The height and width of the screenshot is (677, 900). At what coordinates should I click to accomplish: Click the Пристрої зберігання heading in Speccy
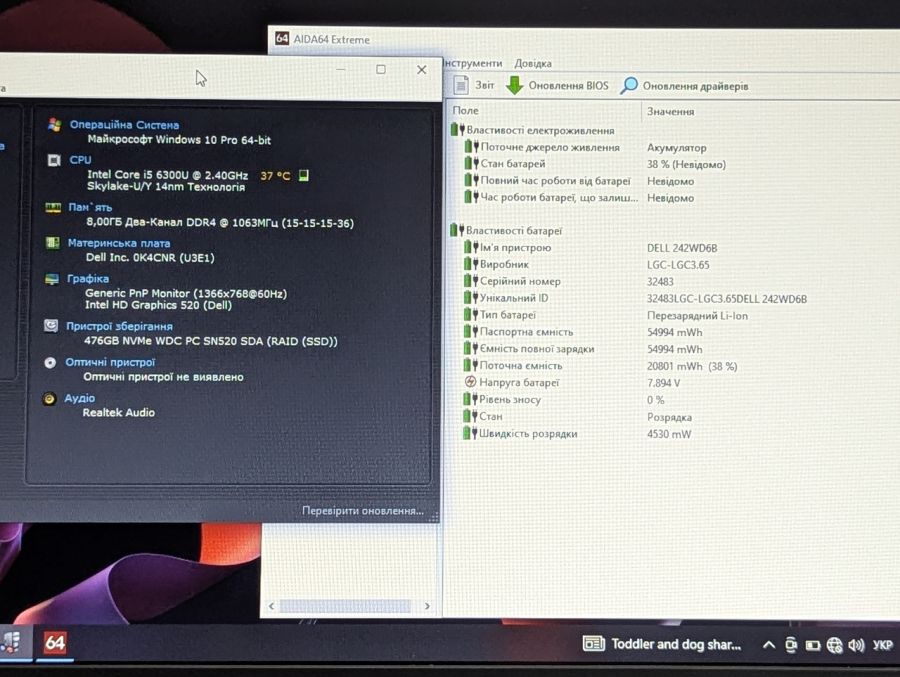click(x=119, y=326)
